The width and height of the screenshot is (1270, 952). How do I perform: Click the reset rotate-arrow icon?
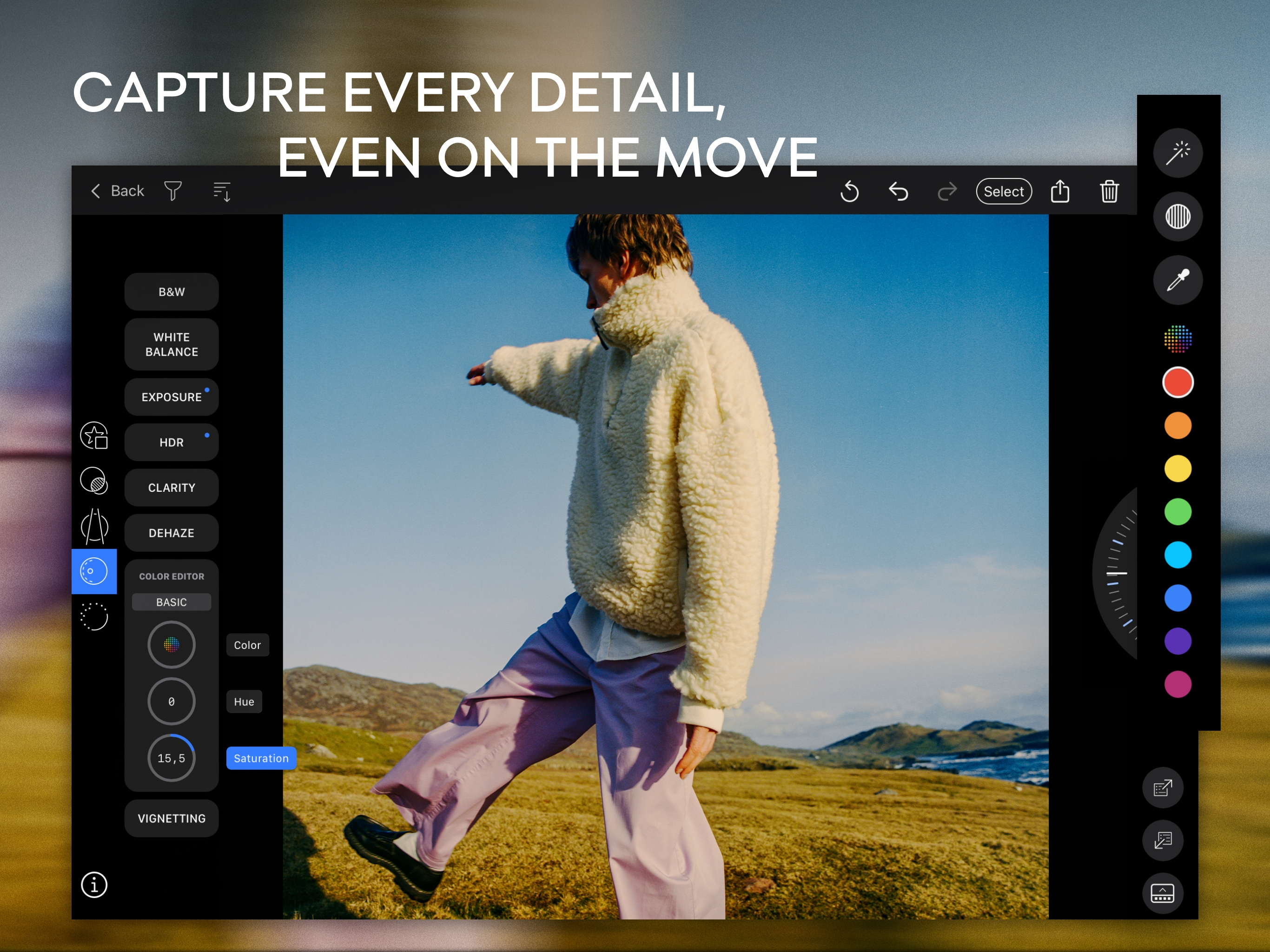click(849, 191)
